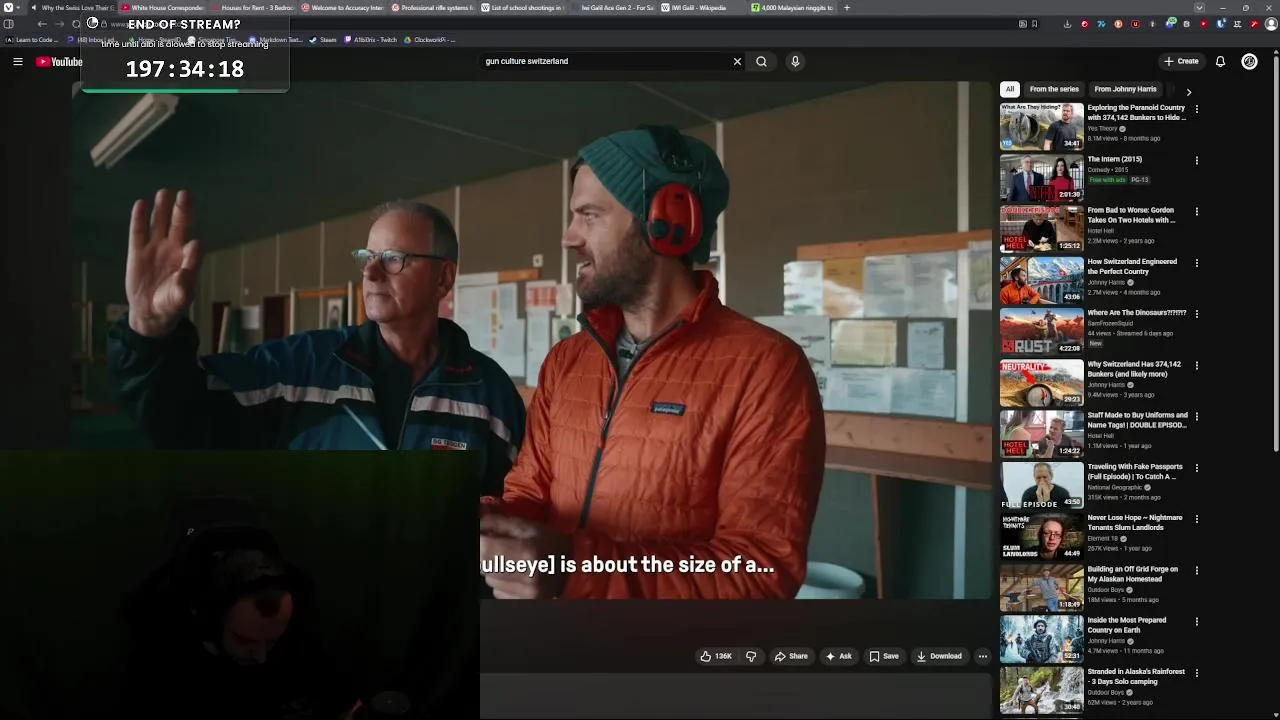Bookmark this page icon in address bar
The image size is (1280, 720).
pyautogui.click(x=1034, y=24)
